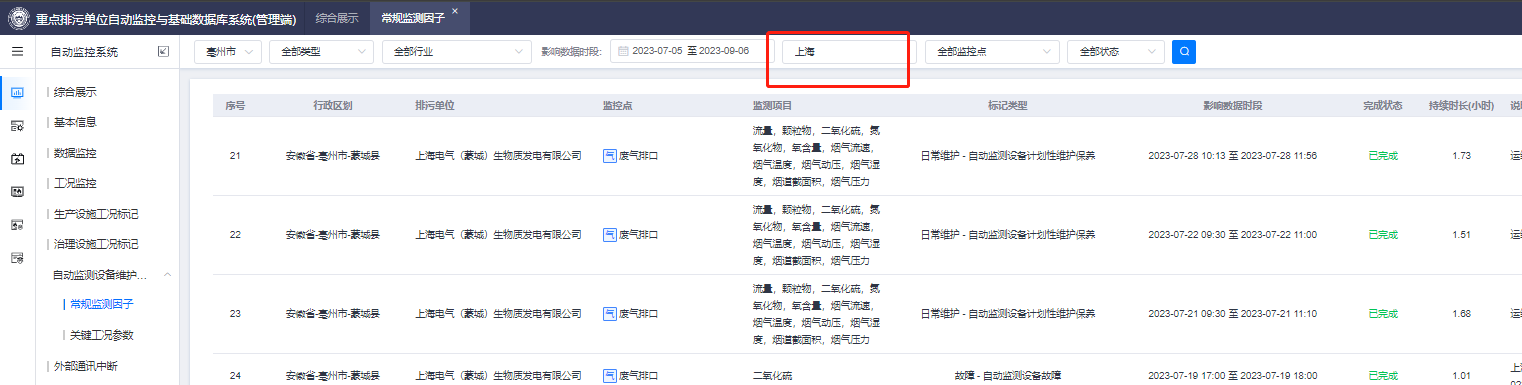This screenshot has width=1522, height=385.
Task: Click the 监控点 column header
Action: [617, 106]
